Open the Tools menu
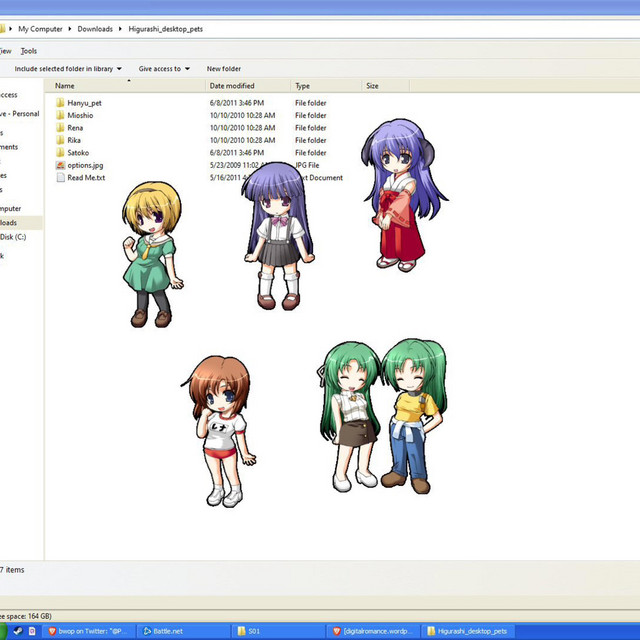Viewport: 640px width, 640px height. (x=29, y=51)
